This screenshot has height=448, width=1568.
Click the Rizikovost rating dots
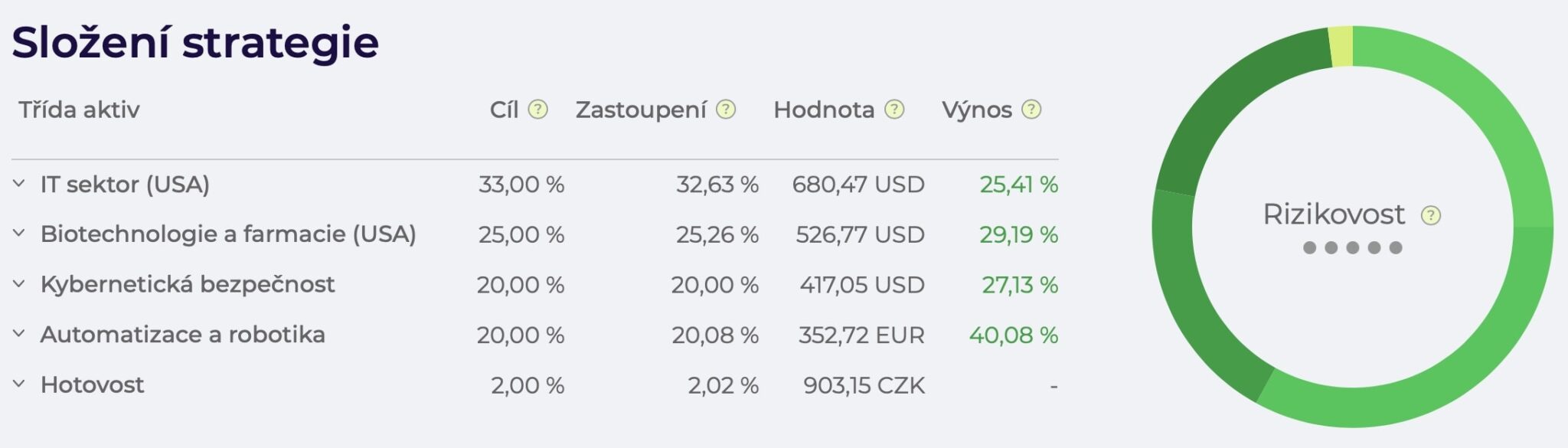tap(1353, 247)
